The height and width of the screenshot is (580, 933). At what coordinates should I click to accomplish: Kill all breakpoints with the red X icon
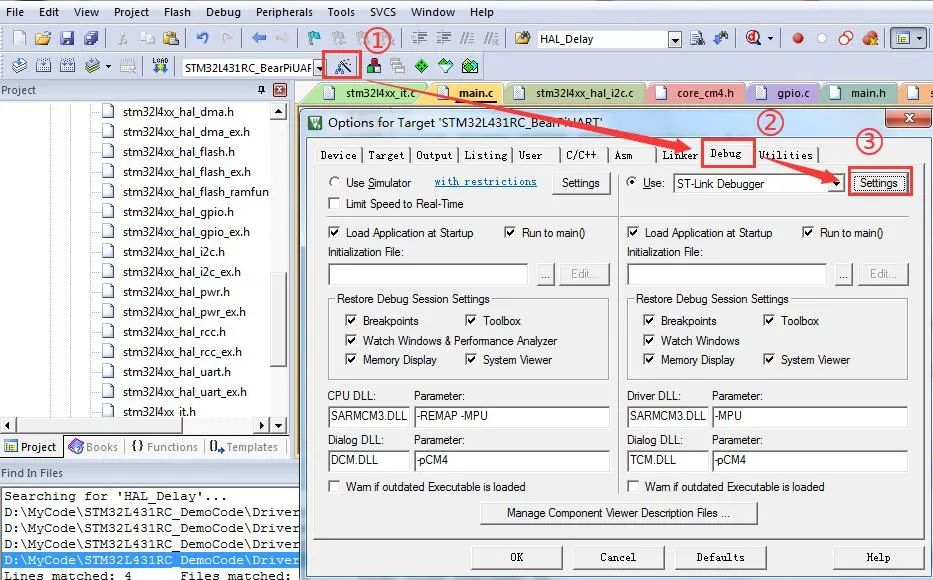[x=870, y=39]
